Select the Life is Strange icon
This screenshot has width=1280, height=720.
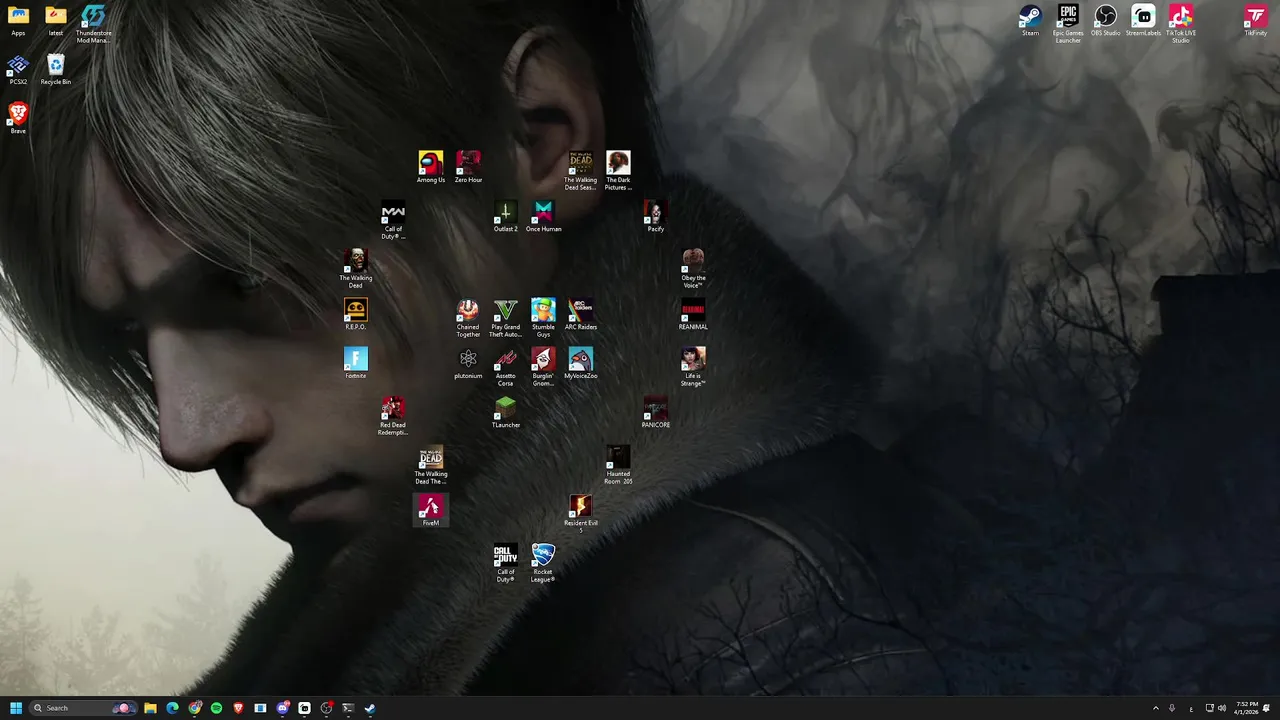[693, 367]
